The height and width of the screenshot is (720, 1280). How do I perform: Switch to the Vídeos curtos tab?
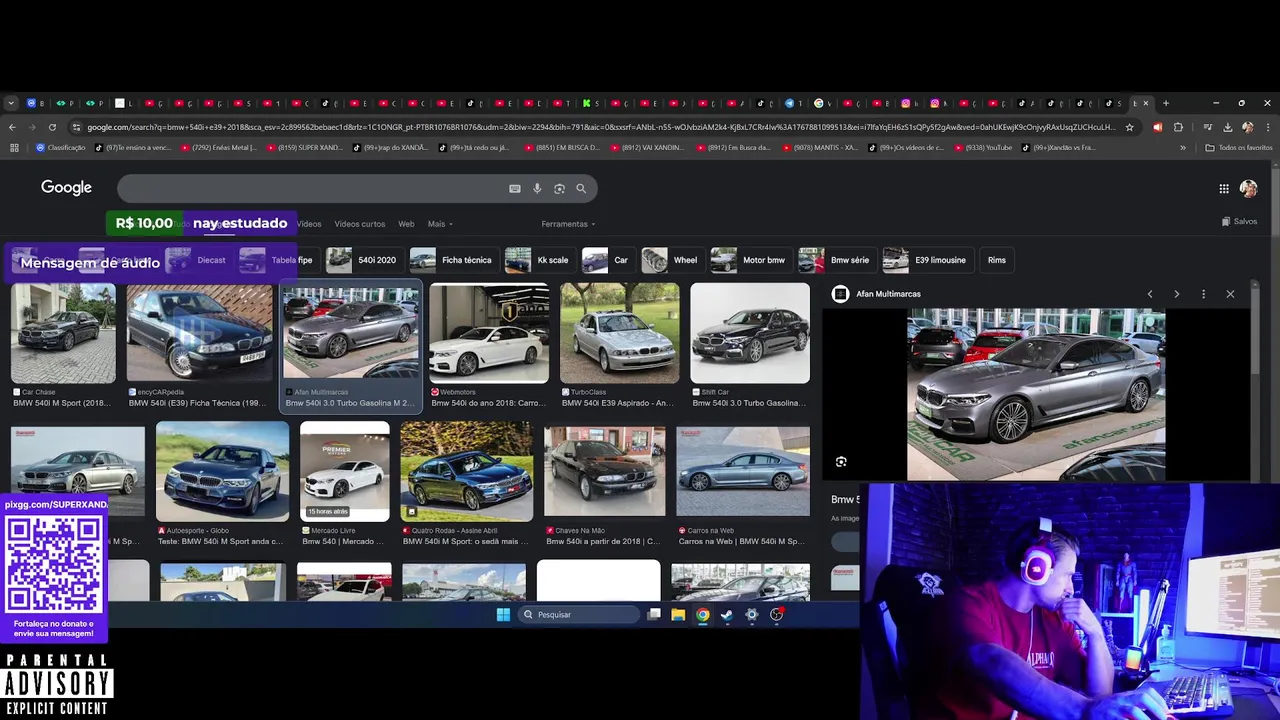359,224
